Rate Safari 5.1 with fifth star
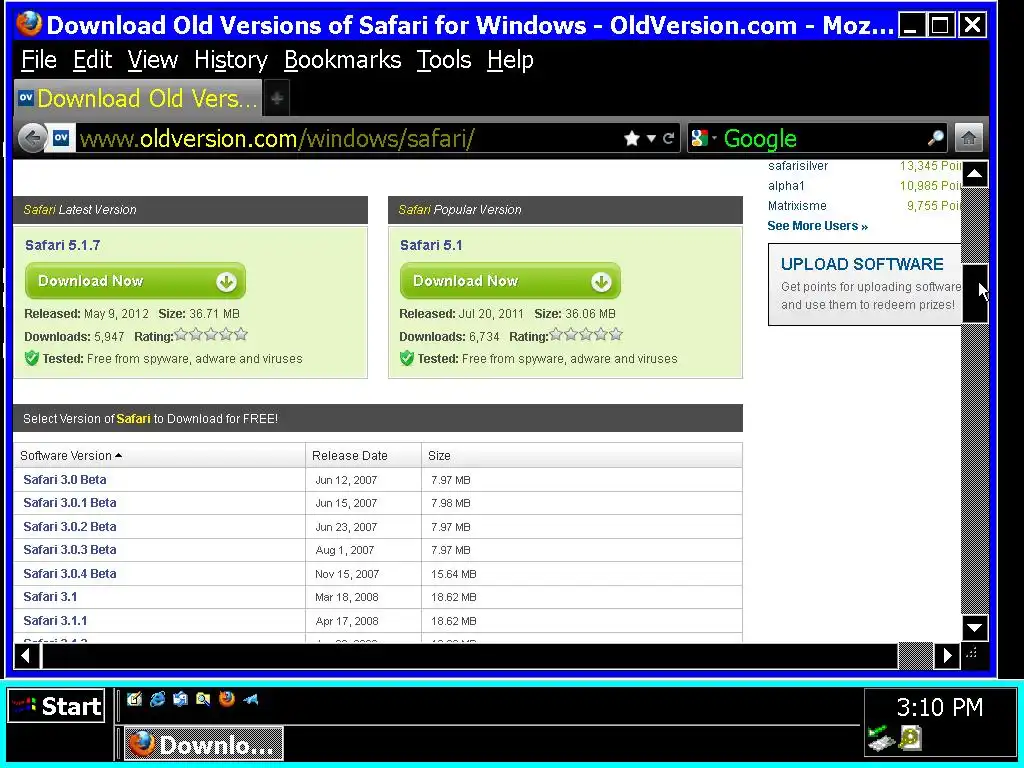1024x768 pixels. [615, 335]
